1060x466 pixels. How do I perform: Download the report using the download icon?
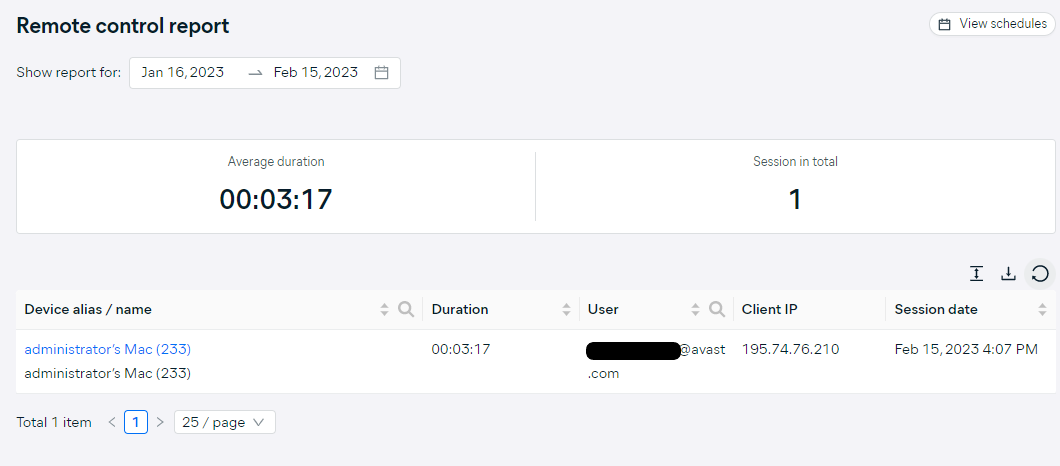pyautogui.click(x=1008, y=274)
